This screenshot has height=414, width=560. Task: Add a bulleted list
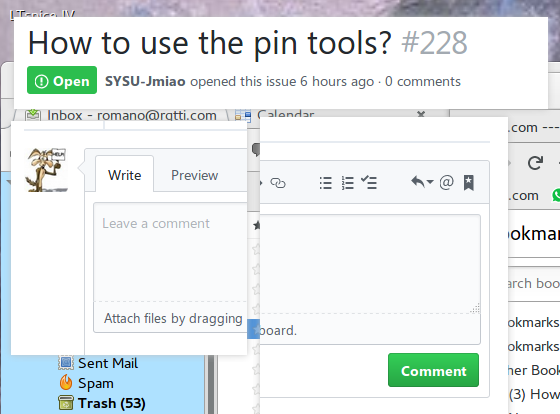(325, 183)
